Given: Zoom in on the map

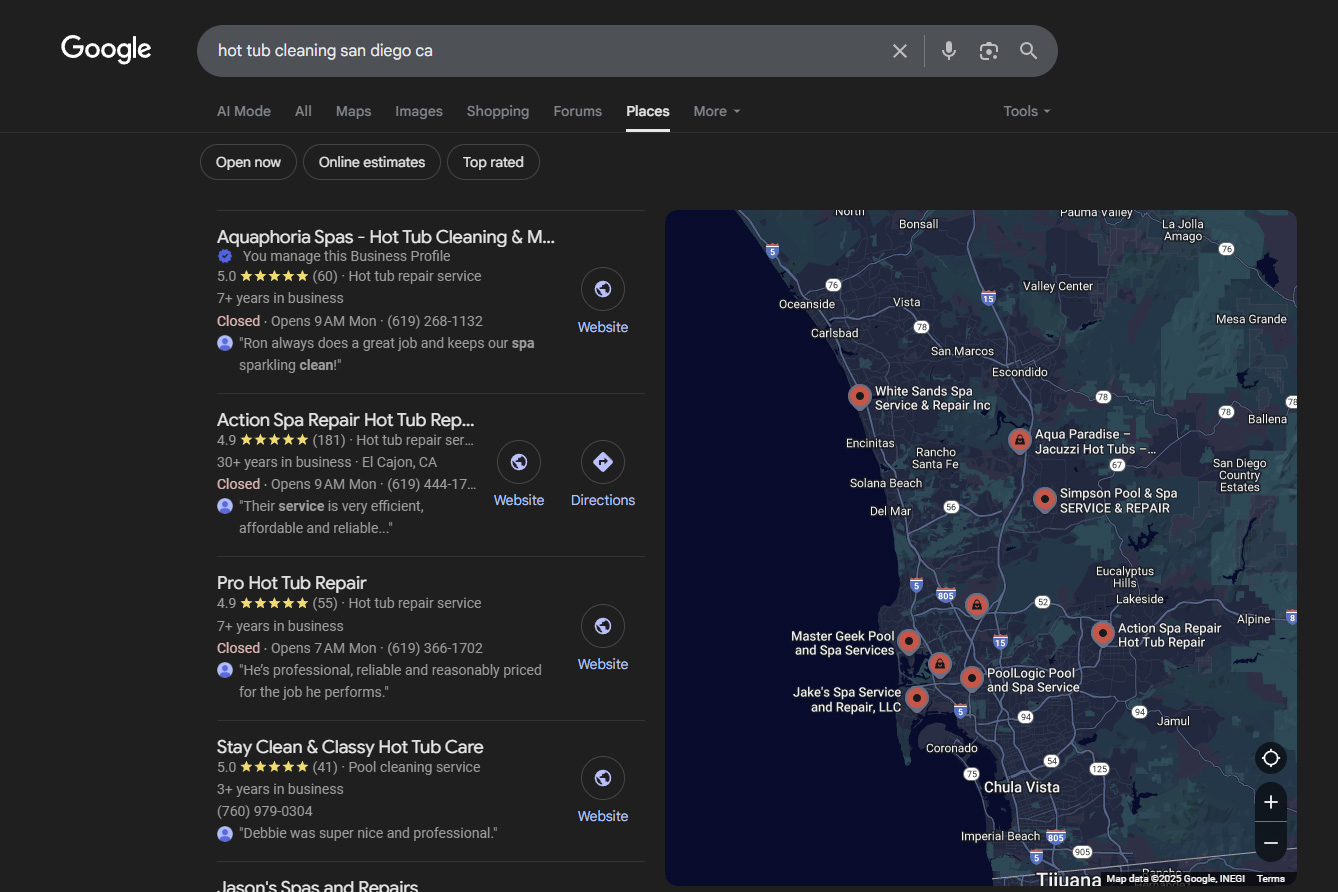Looking at the screenshot, I should click(1271, 802).
